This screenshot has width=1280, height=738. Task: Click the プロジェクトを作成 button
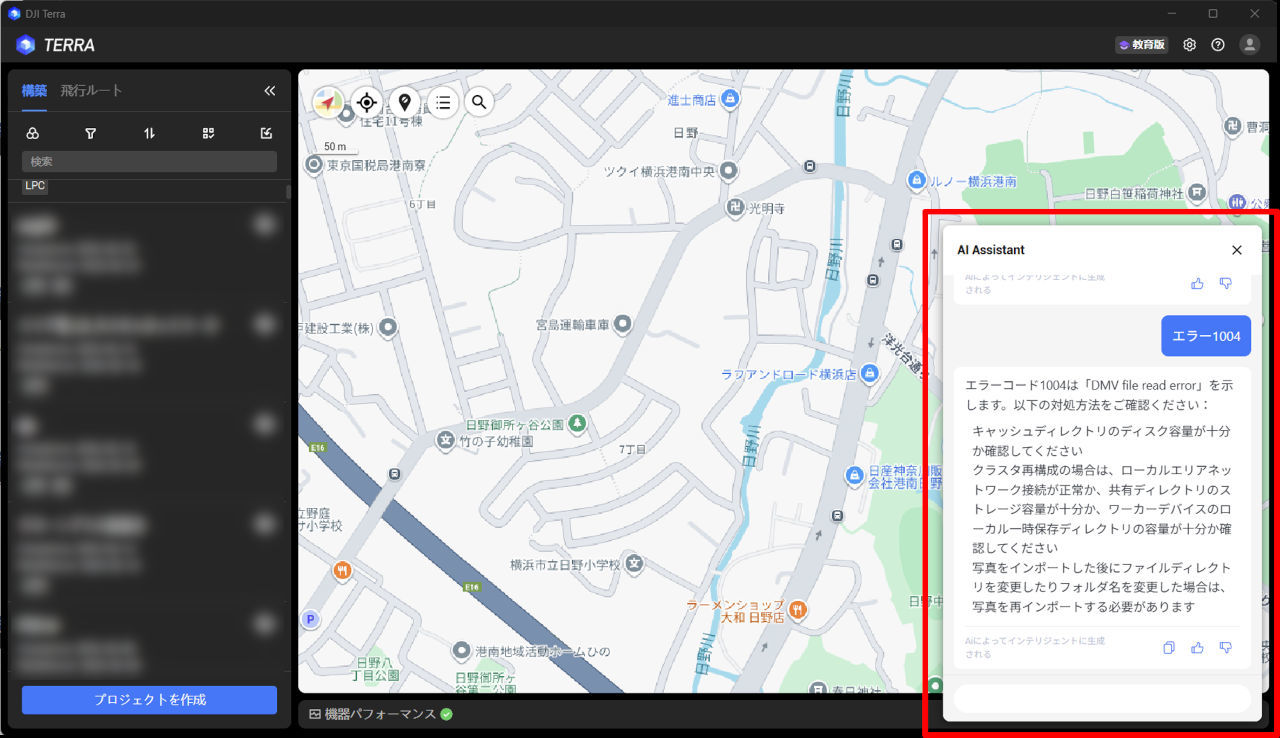click(x=149, y=700)
